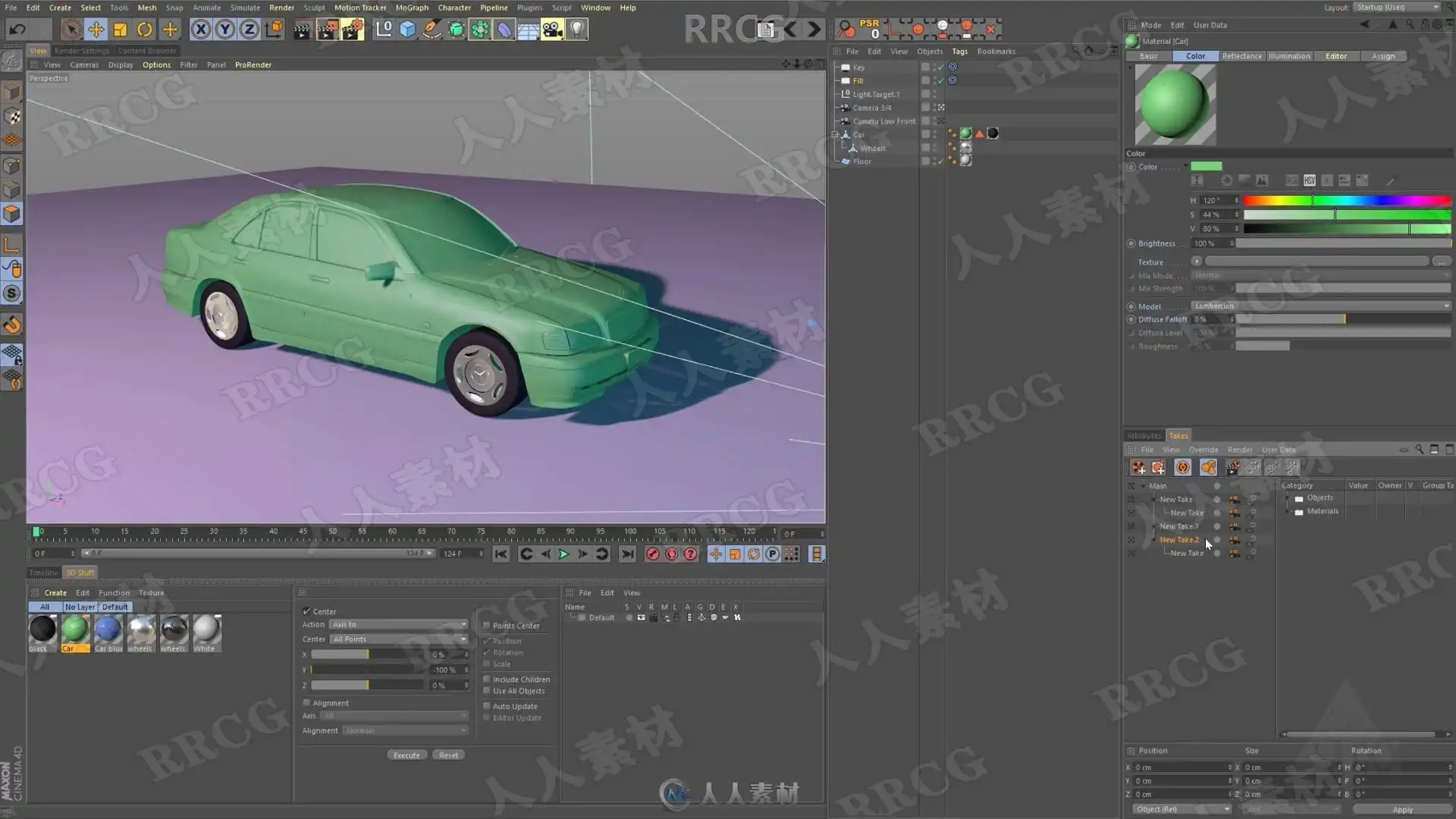This screenshot has width=1456, height=819.
Task: Select the Move tool
Action: point(96,30)
